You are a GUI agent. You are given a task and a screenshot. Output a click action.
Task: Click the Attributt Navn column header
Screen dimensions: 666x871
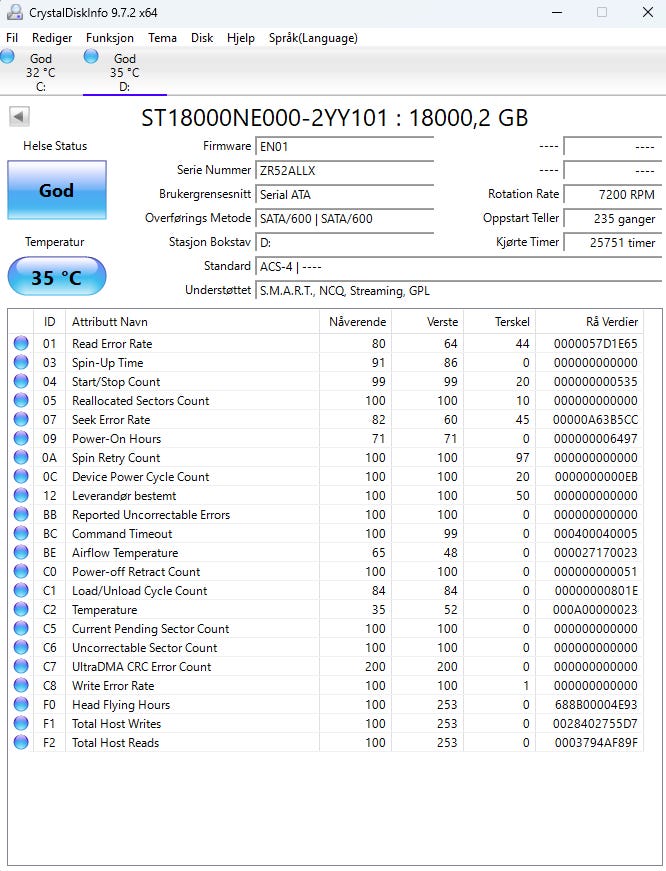[110, 322]
